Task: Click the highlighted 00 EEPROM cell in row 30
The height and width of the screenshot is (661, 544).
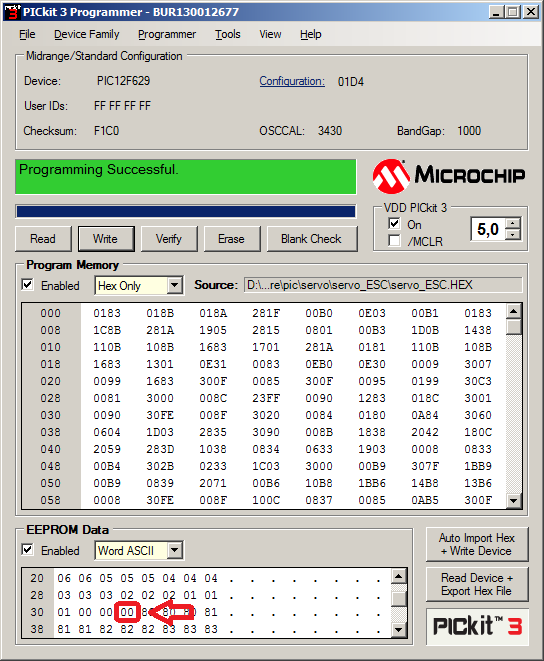Action: pos(127,612)
